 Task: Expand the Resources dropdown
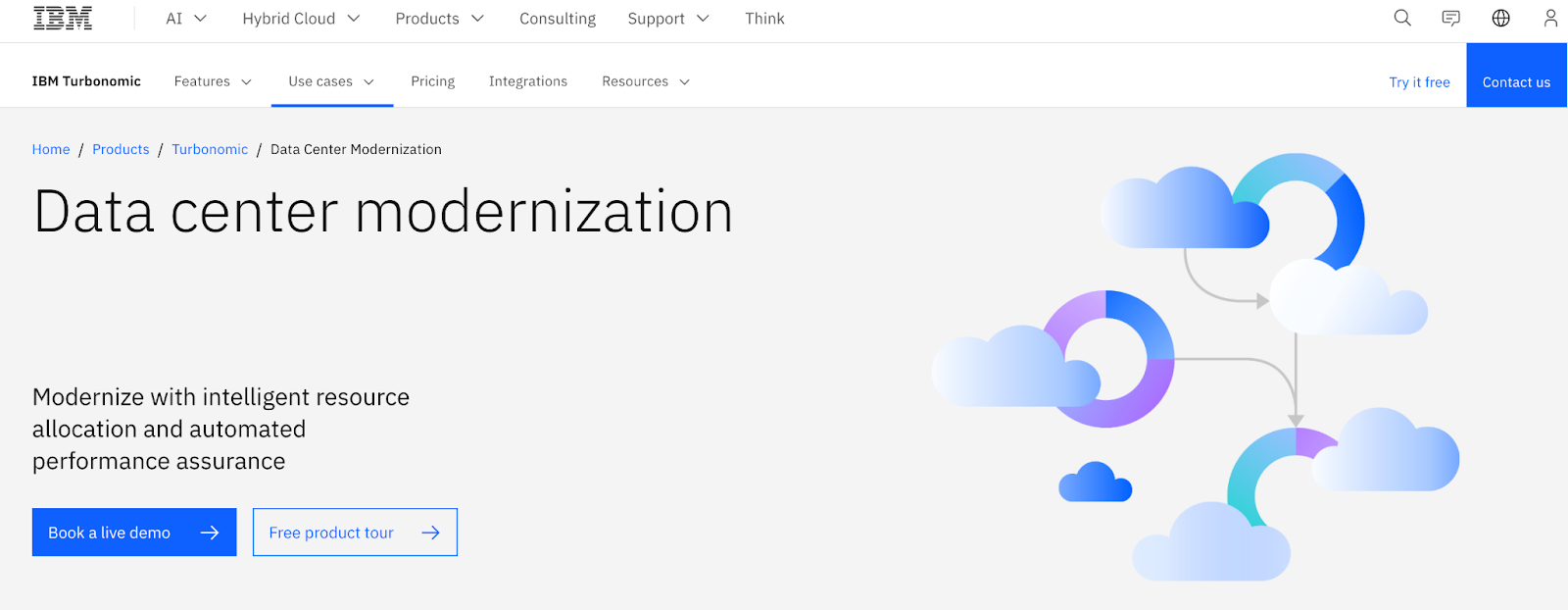pos(646,81)
